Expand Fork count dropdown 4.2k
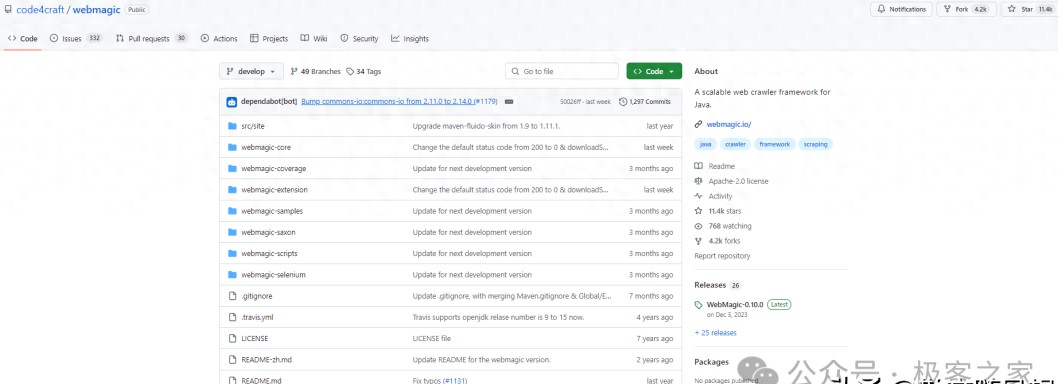 point(982,9)
